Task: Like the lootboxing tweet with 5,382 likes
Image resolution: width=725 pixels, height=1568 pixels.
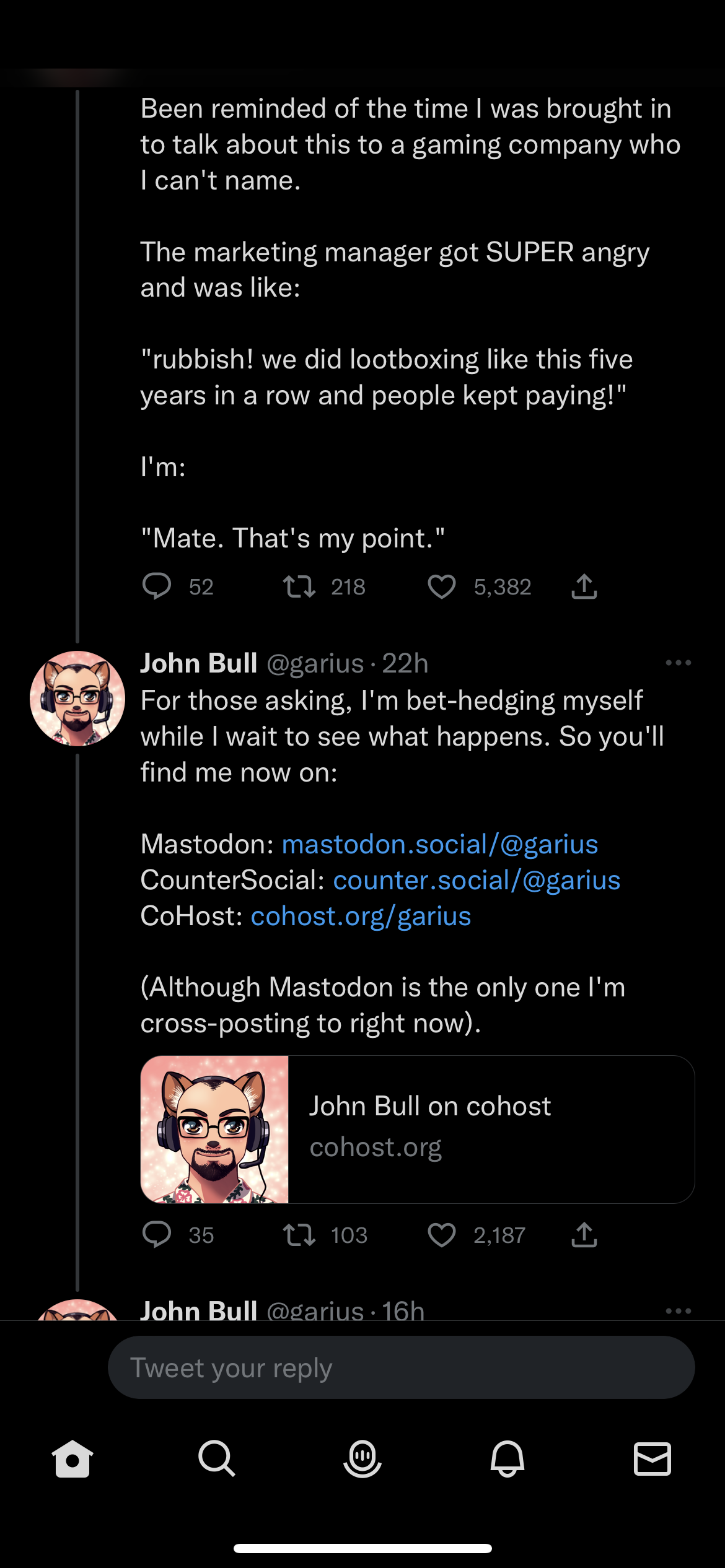Action: coord(442,586)
